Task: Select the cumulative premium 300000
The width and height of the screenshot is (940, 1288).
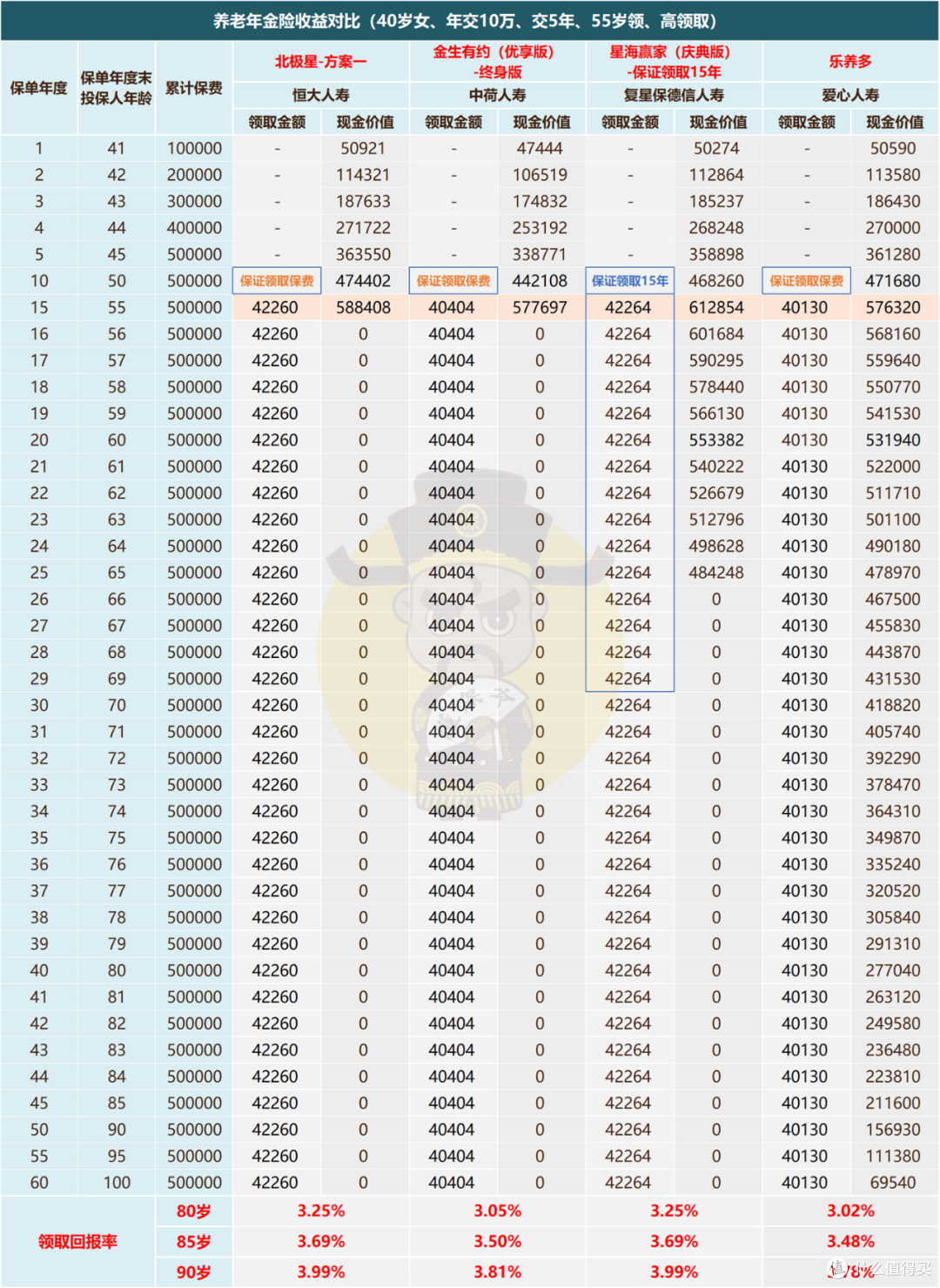Action: pos(194,202)
